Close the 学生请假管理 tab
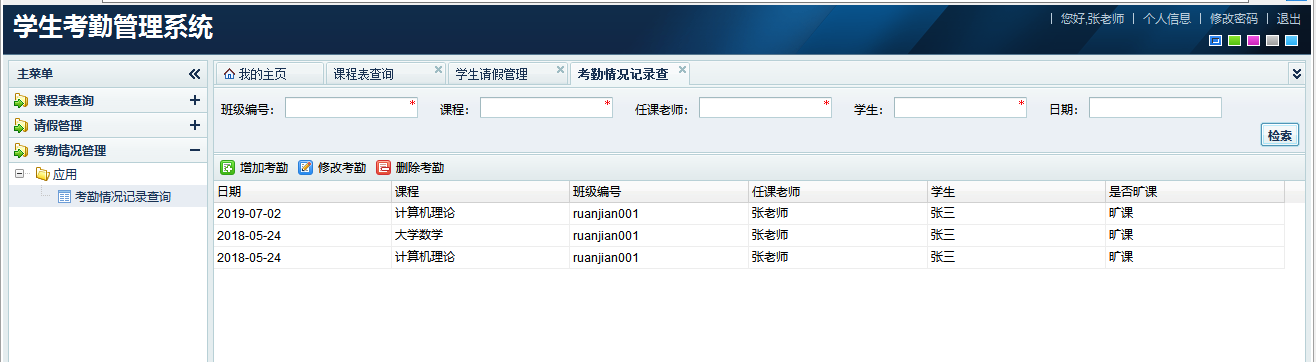The width and height of the screenshot is (1316, 362). 561,70
